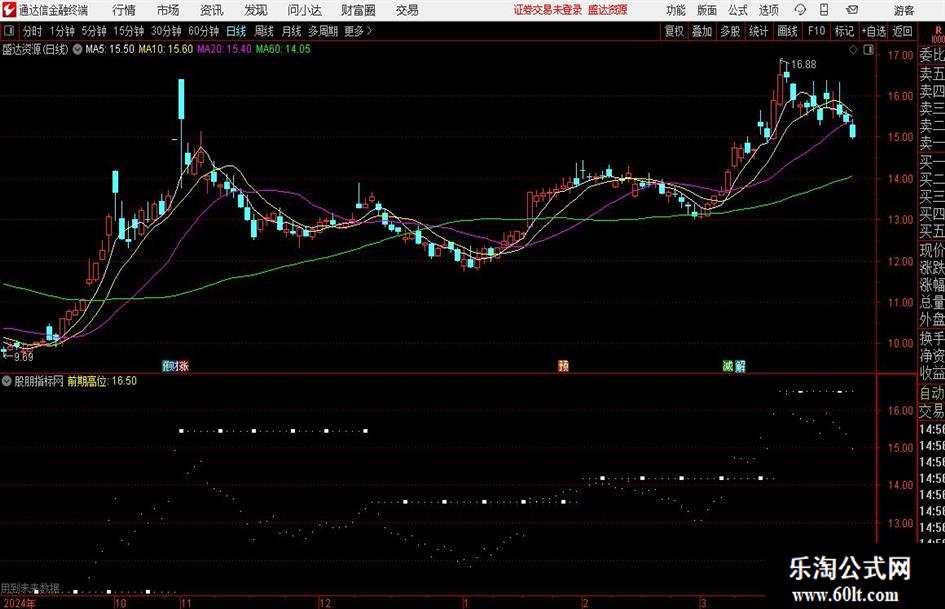The image size is (945, 609).
Task: Click the 盛达资源 stock name link
Action: pyautogui.click(x=608, y=10)
